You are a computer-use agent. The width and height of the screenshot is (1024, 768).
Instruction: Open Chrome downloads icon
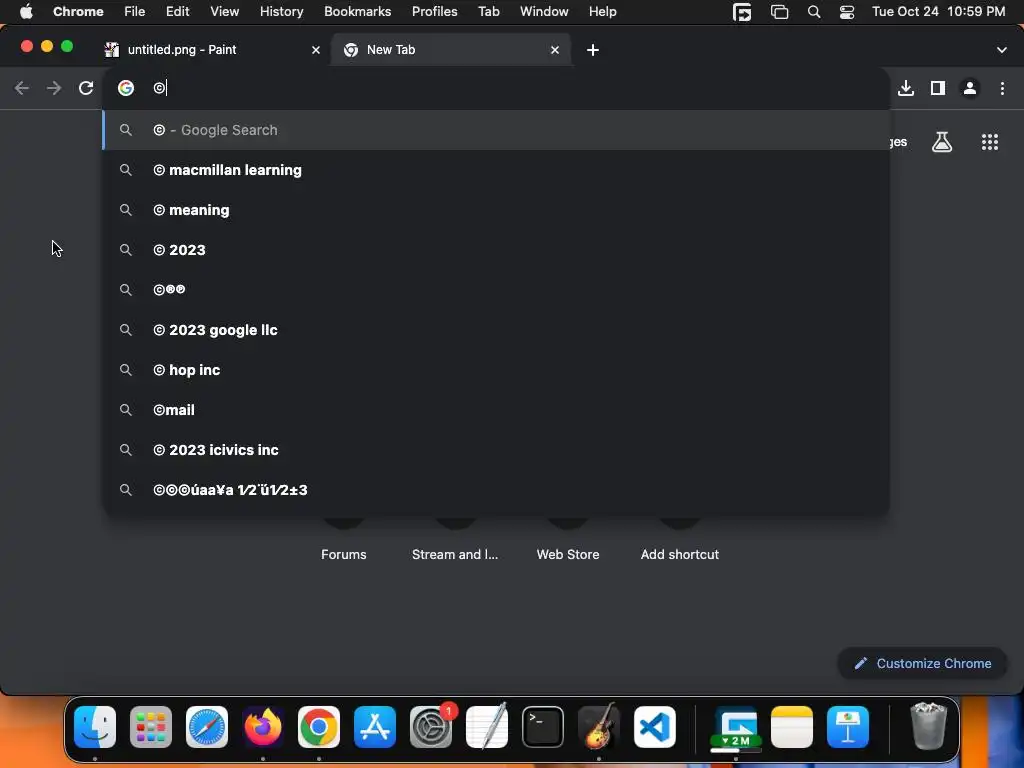click(906, 88)
